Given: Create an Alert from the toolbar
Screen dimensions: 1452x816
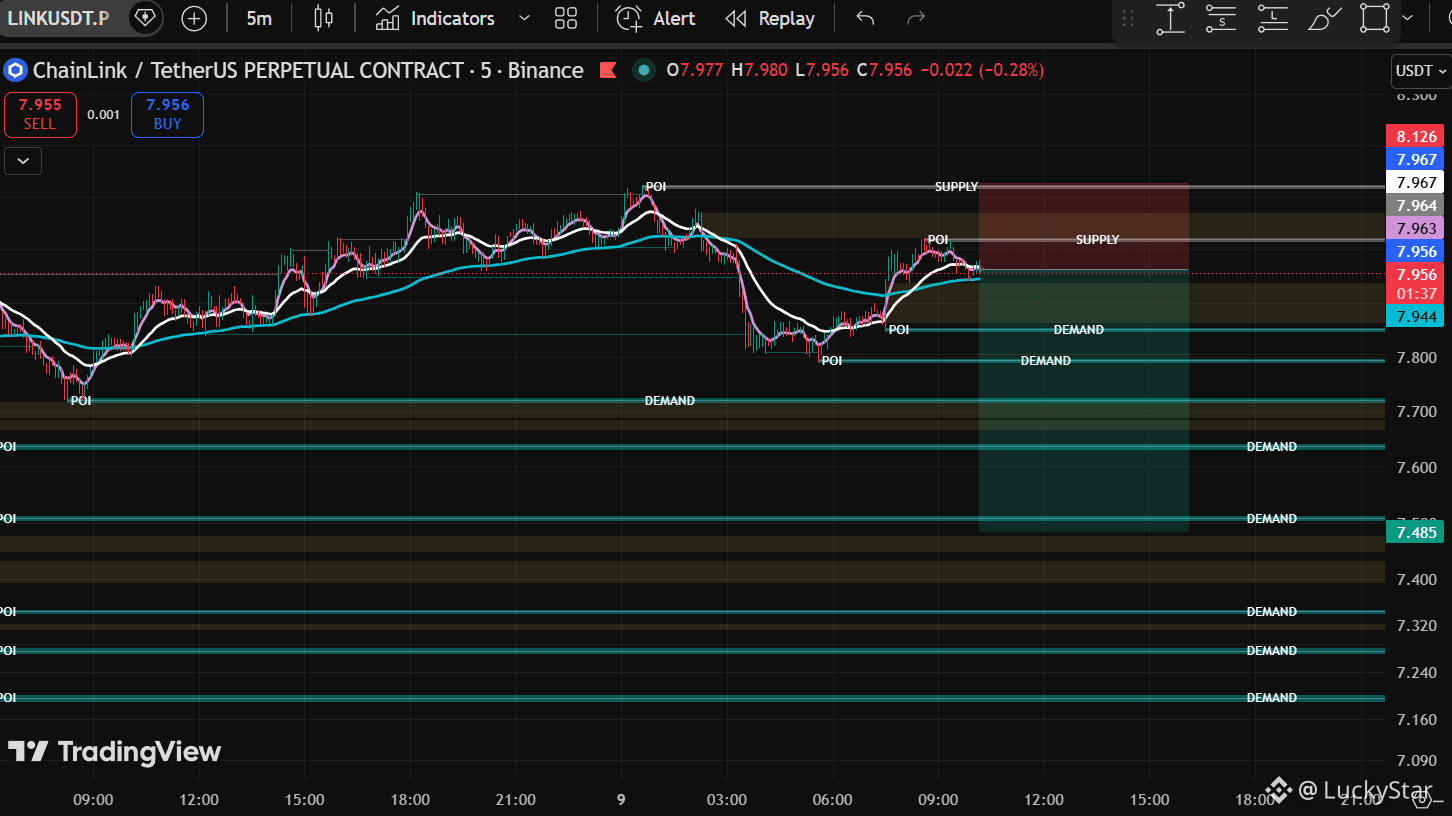Looking at the screenshot, I should point(655,18).
